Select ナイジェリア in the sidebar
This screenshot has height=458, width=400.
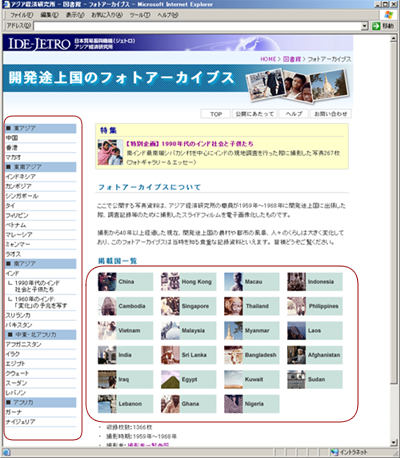(20, 422)
